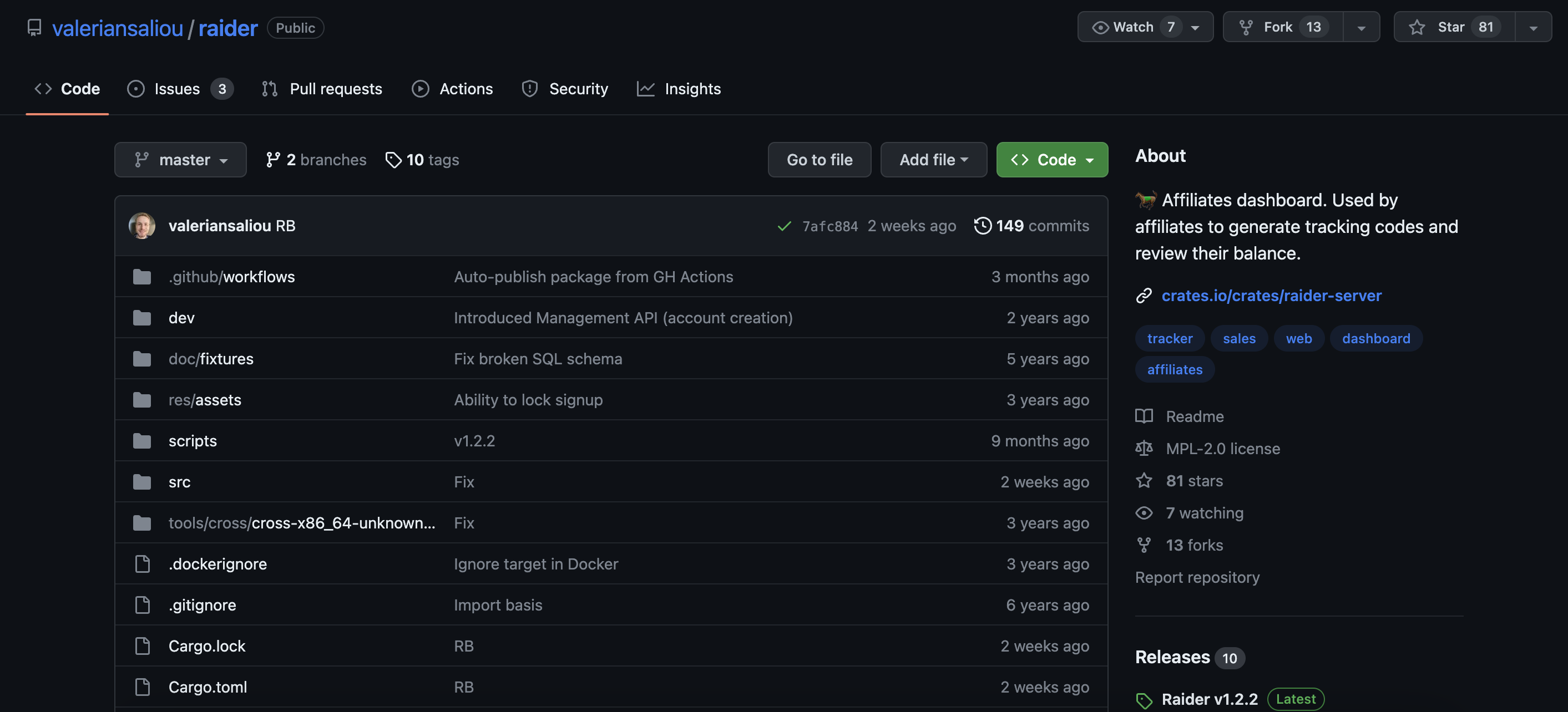The width and height of the screenshot is (1568, 712).
Task: Open the Add file dropdown
Action: click(933, 160)
